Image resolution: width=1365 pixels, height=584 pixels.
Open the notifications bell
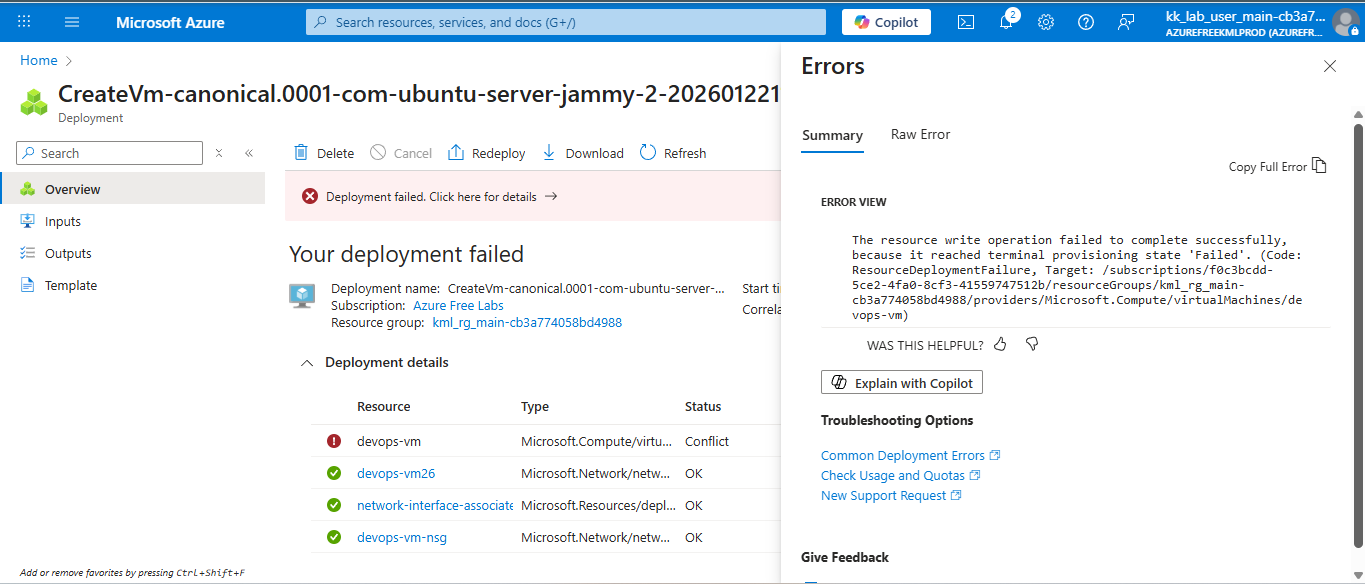click(x=1006, y=22)
